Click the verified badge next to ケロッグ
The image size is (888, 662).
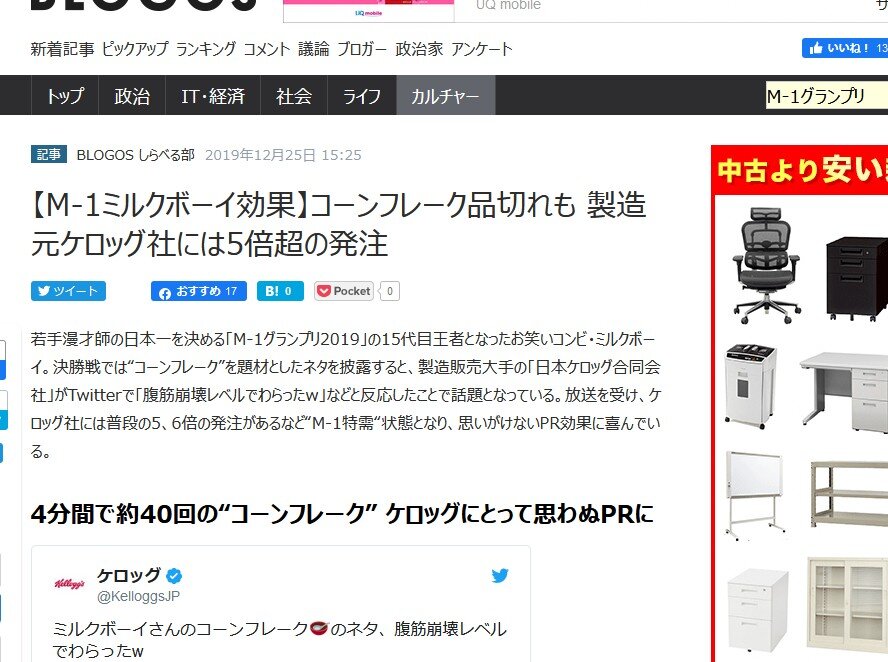[x=174, y=576]
